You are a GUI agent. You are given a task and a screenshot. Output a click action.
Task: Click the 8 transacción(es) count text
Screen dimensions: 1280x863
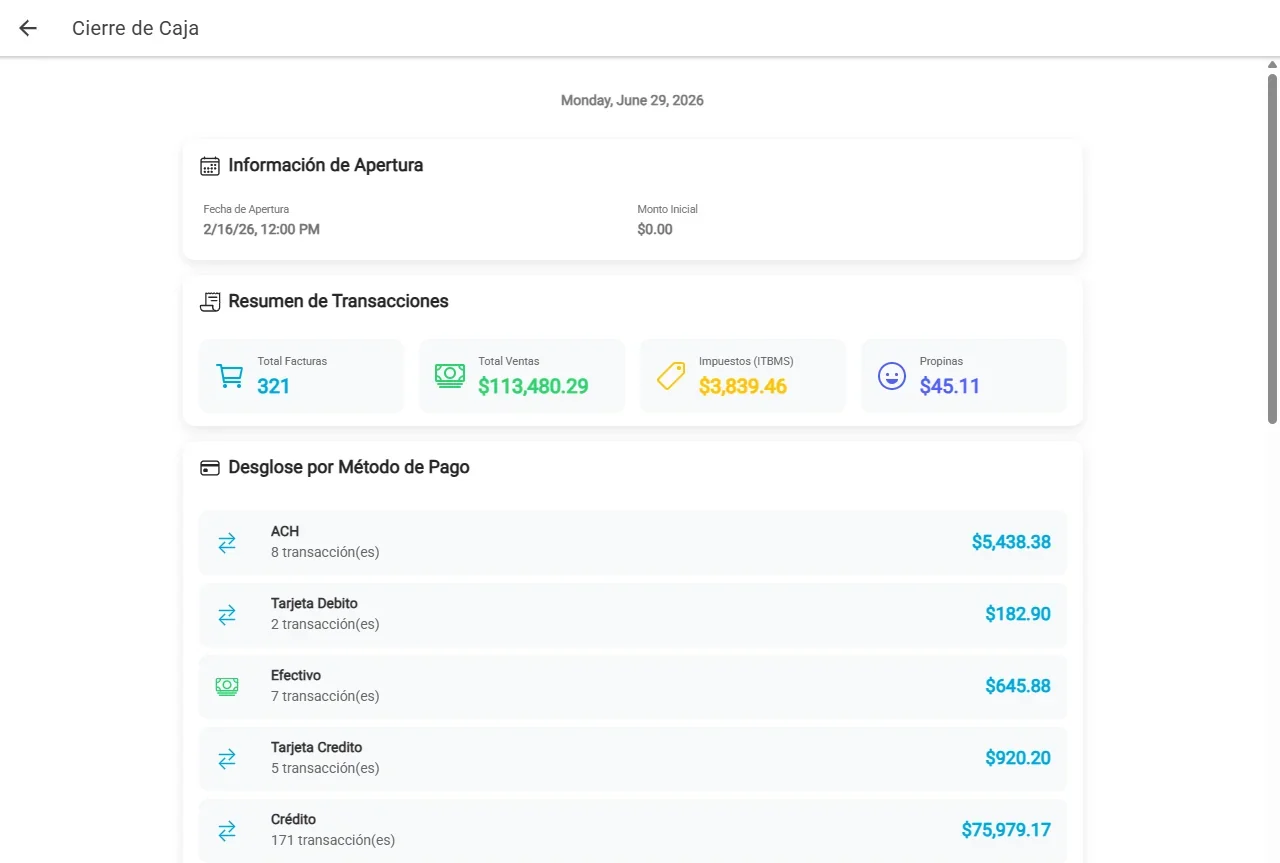[x=325, y=553]
